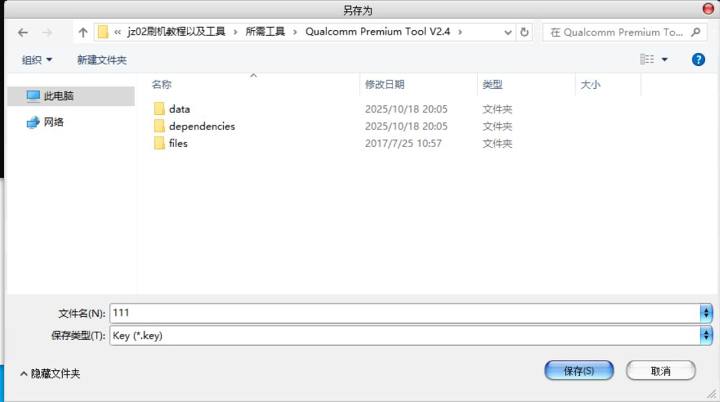Viewport: 720px width, 402px height.
Task: Open the save type Key (*.key) dropdown
Action: point(706,335)
